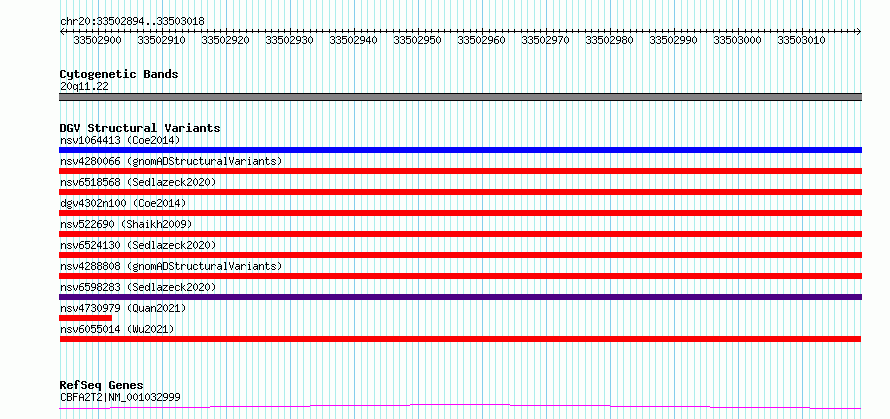Open variant nsv6524130 (Sedlazeck2020) label
This screenshot has height=419, width=890.
point(138,245)
